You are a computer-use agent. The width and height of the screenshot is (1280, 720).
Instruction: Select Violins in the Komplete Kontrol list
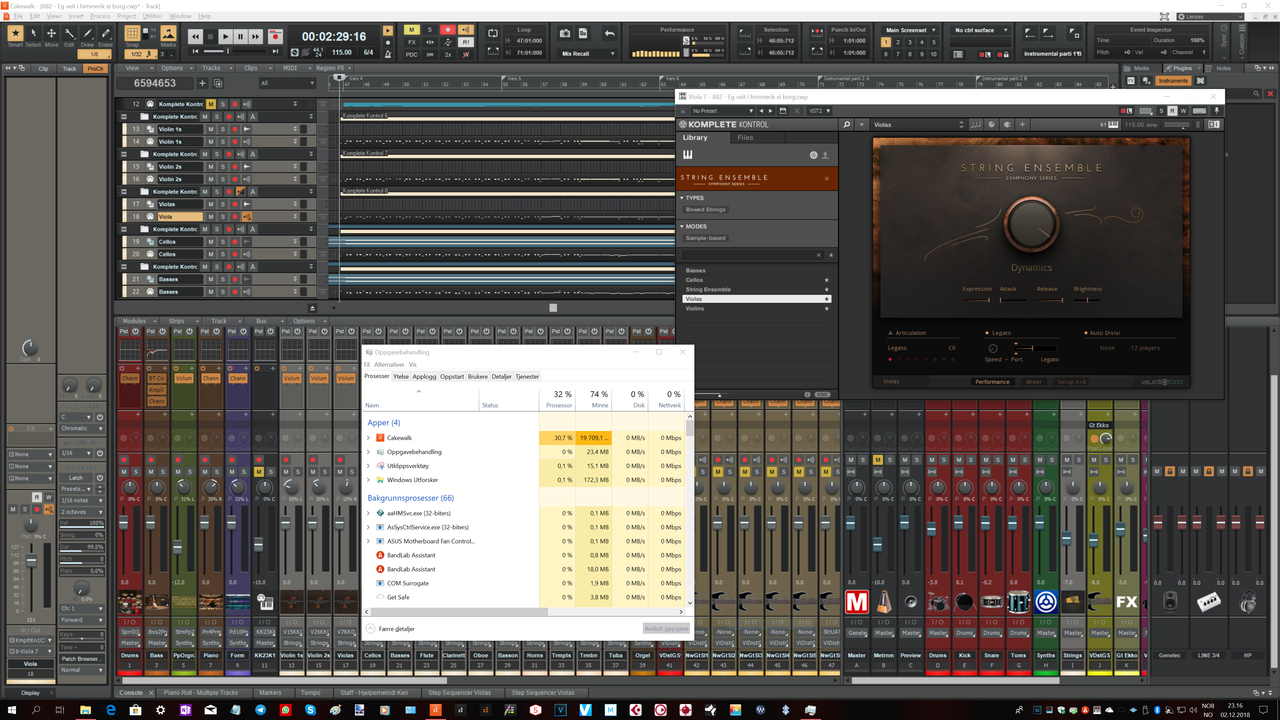[x=695, y=308]
